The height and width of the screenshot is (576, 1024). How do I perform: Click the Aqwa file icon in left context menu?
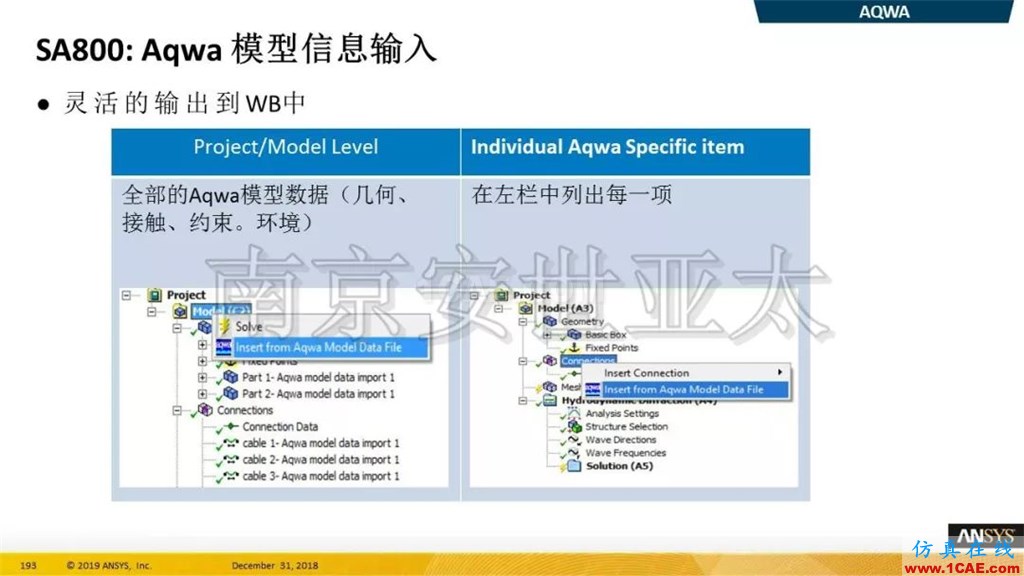point(224,347)
